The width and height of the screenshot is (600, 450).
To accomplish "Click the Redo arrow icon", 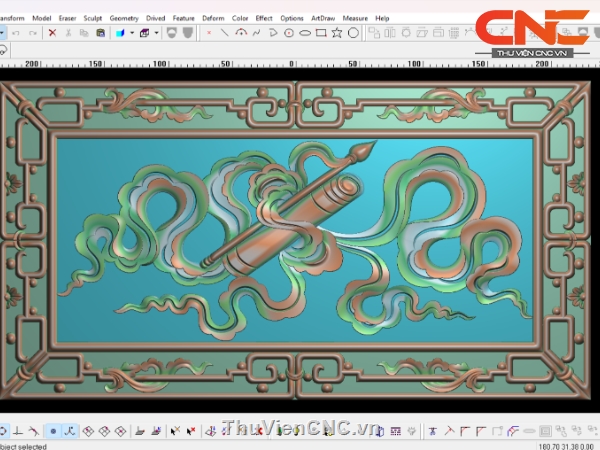I will click(33, 33).
